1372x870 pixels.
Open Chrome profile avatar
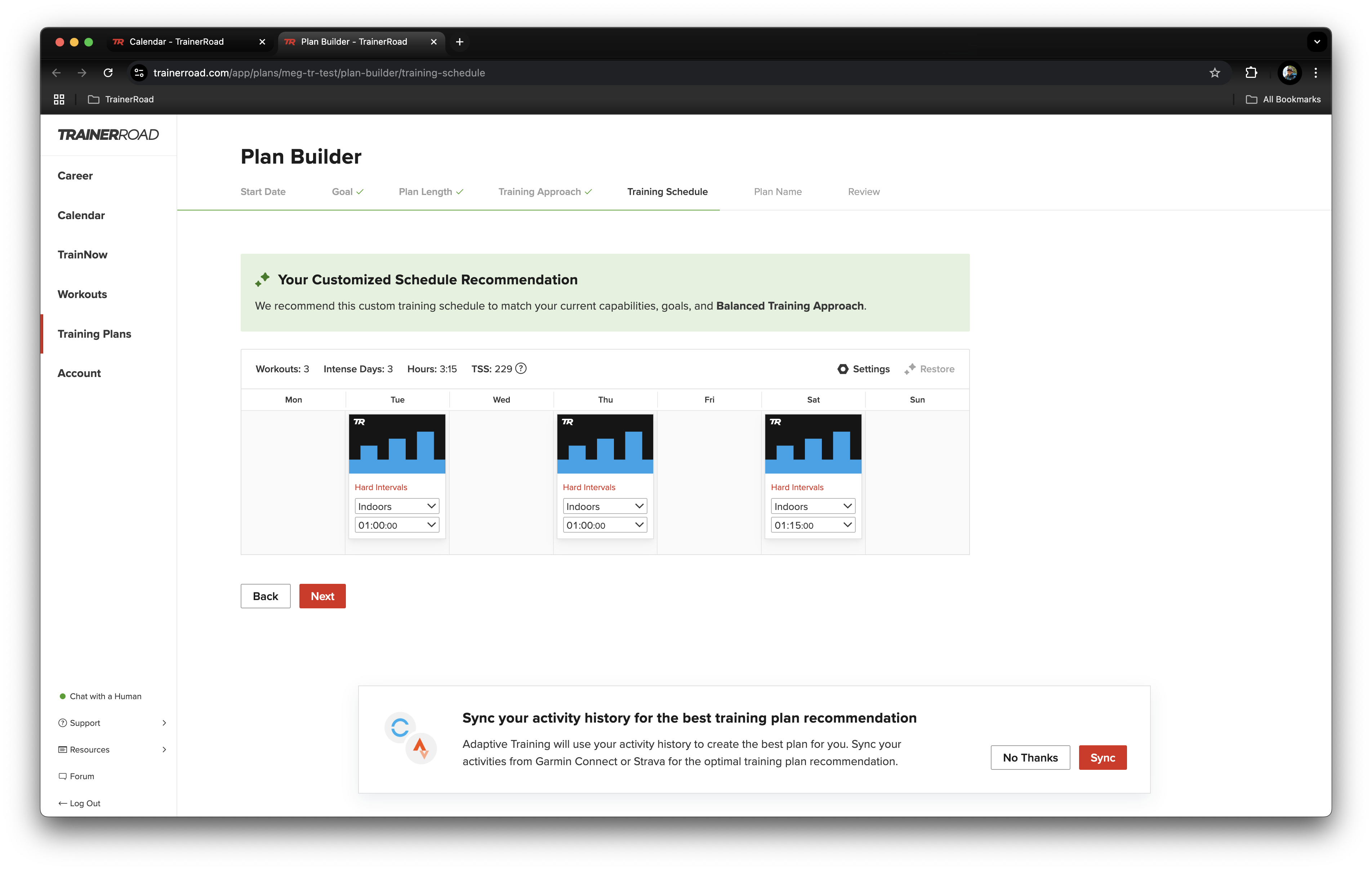click(1289, 73)
